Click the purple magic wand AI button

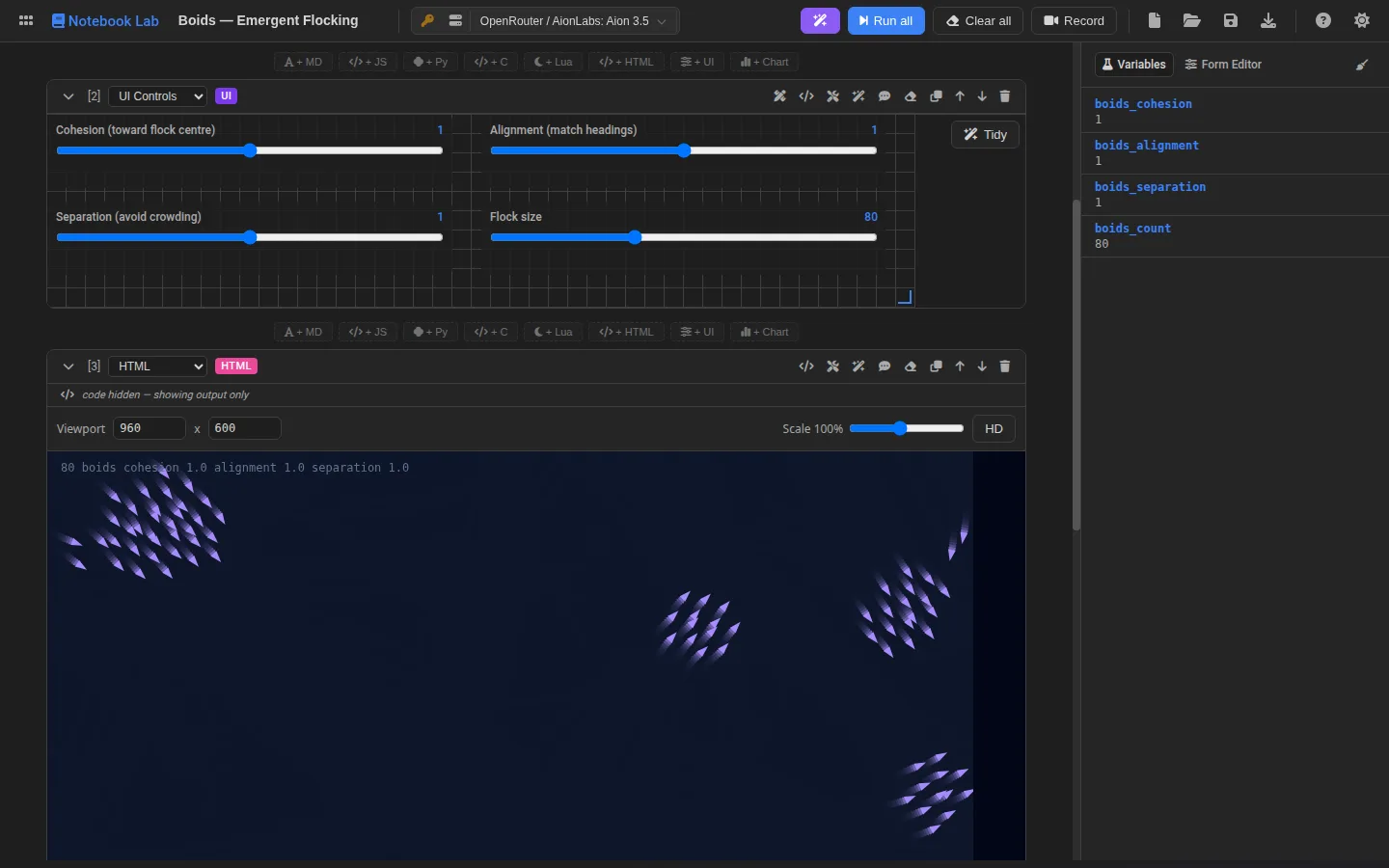[x=820, y=20]
